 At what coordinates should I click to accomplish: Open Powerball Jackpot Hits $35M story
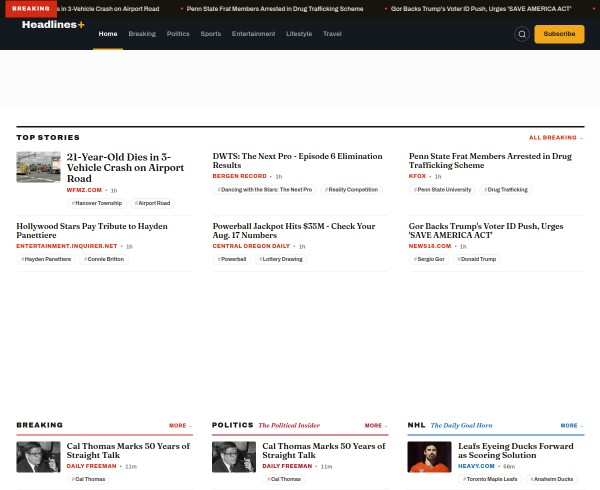point(294,231)
